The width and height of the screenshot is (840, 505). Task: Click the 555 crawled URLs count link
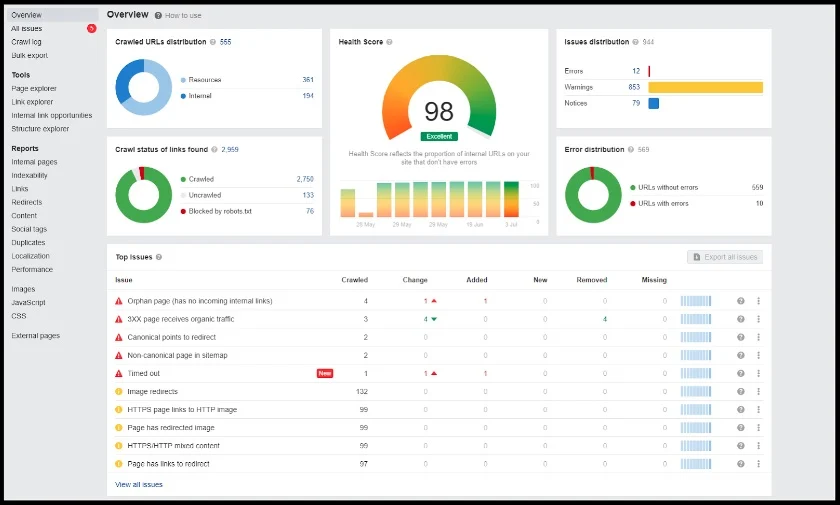pos(226,42)
